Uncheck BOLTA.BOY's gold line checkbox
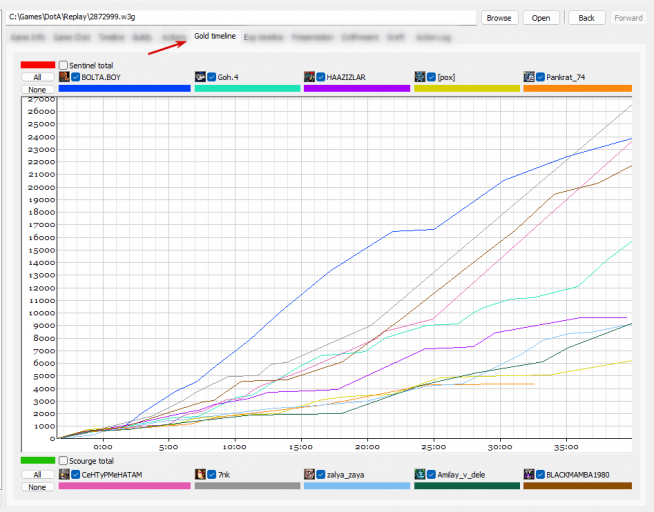The image size is (654, 512). 75,77
